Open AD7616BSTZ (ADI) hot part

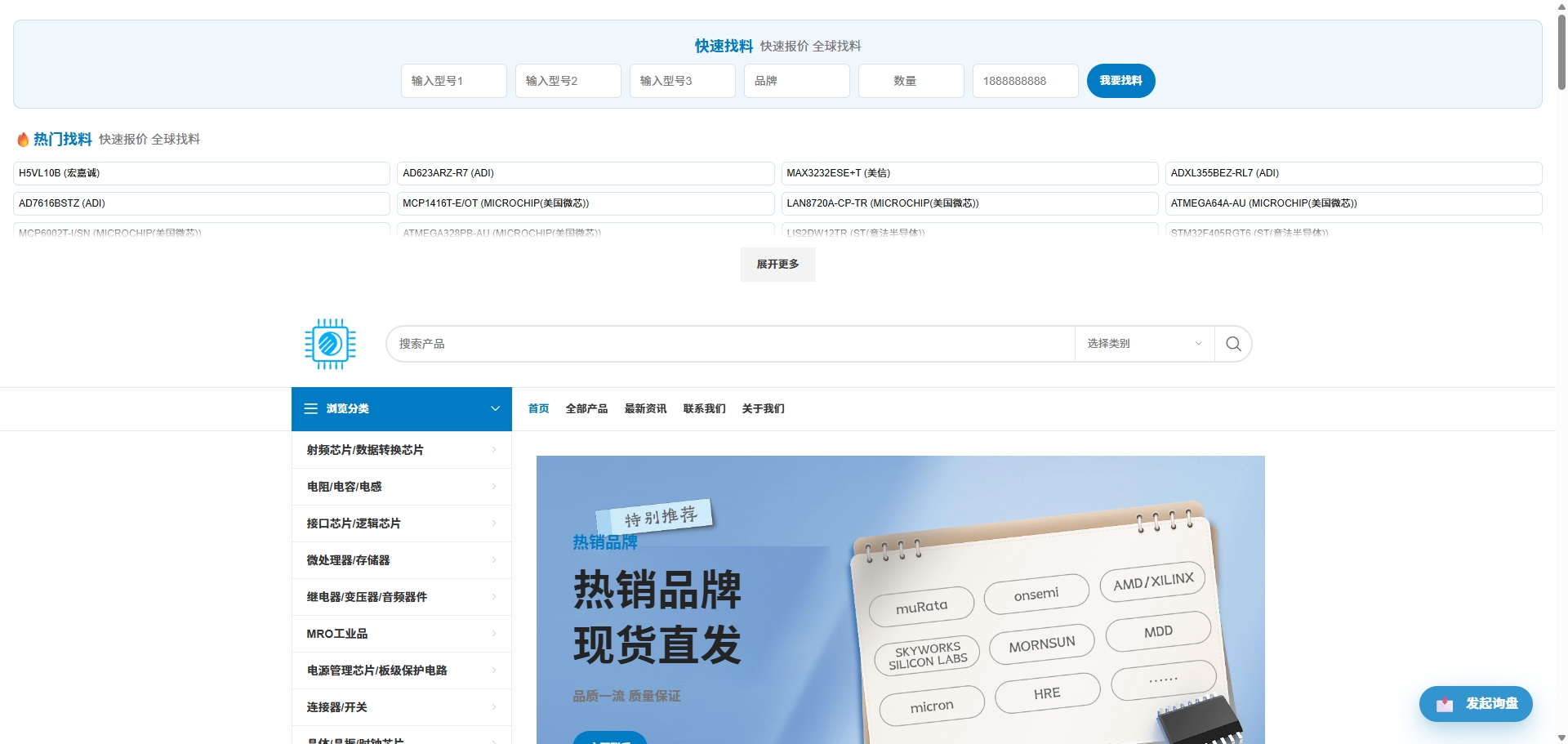202,203
